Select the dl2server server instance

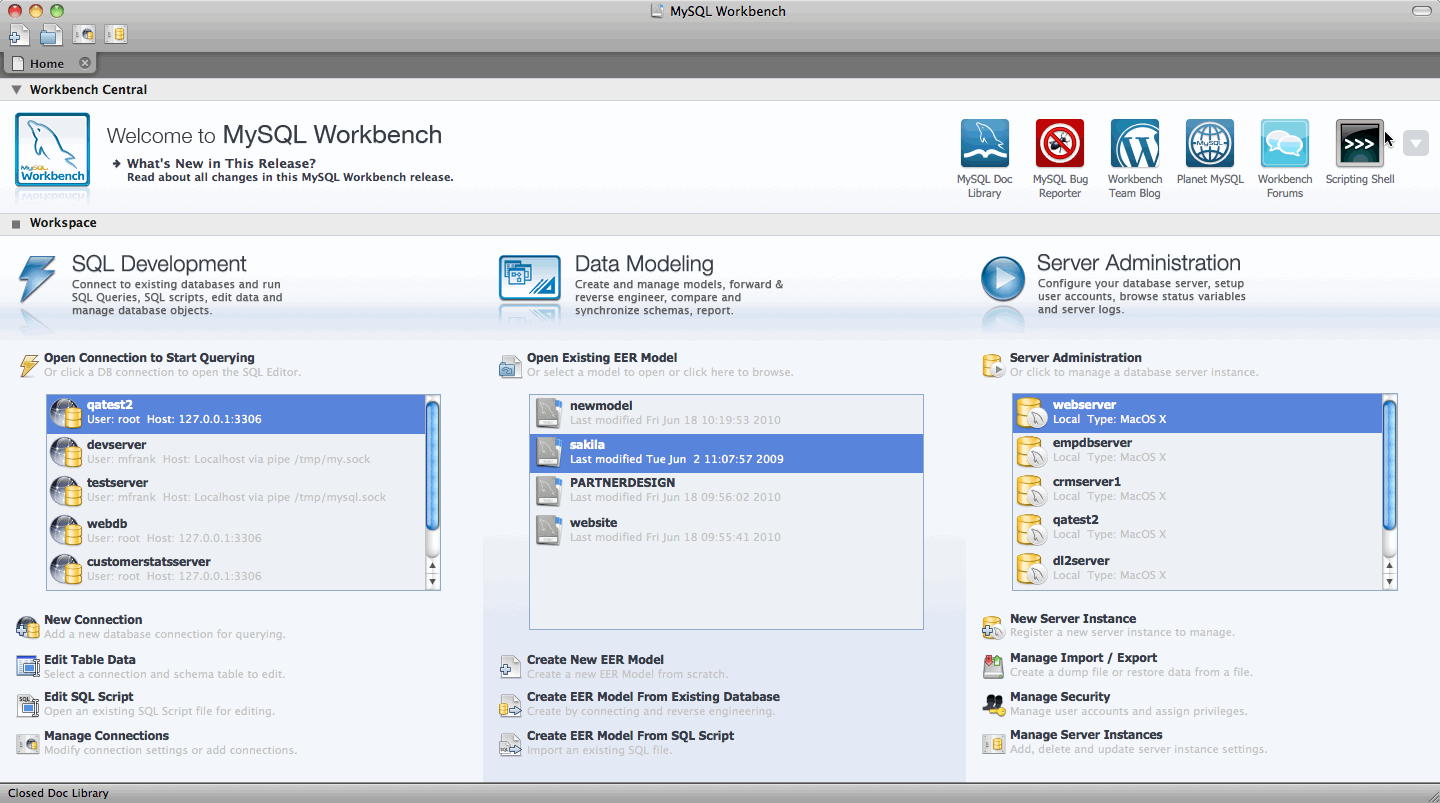(1197, 568)
